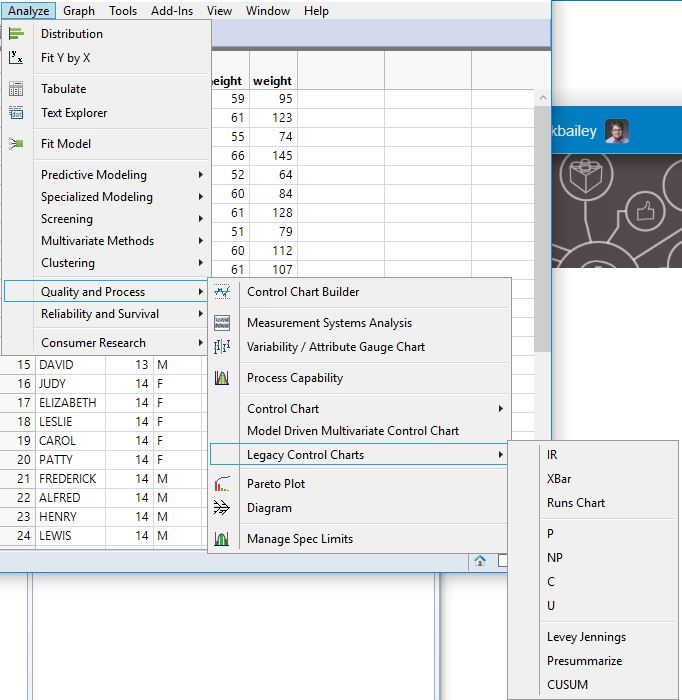This screenshot has width=682, height=700.
Task: Open the Quality and Process submenu
Action: [x=106, y=292]
